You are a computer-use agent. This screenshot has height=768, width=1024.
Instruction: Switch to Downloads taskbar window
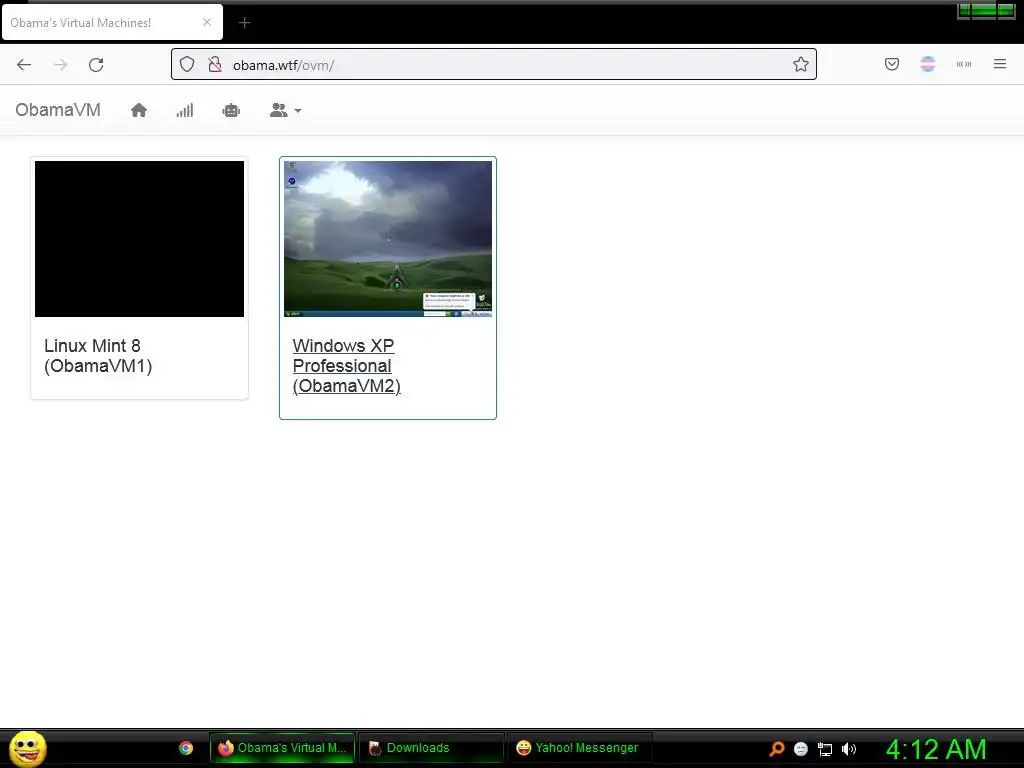click(x=432, y=748)
